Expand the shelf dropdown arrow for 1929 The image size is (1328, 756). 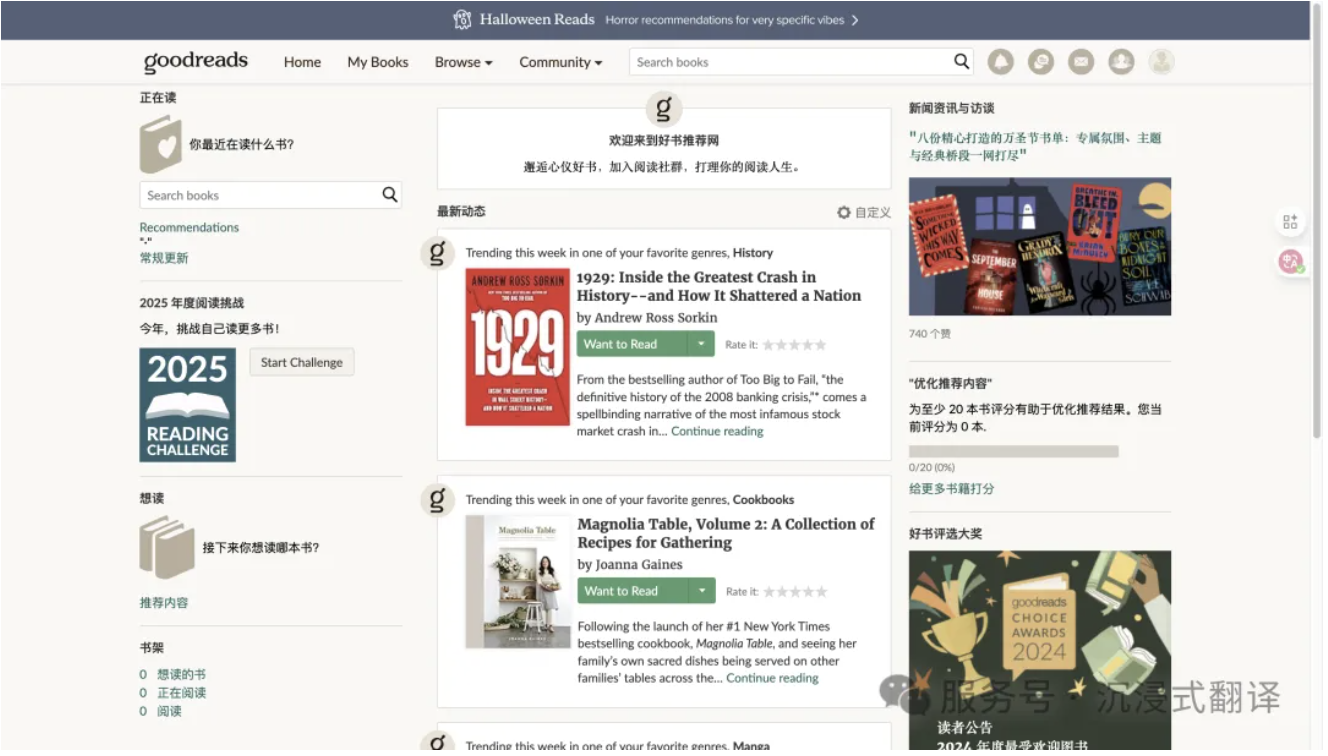[701, 344]
